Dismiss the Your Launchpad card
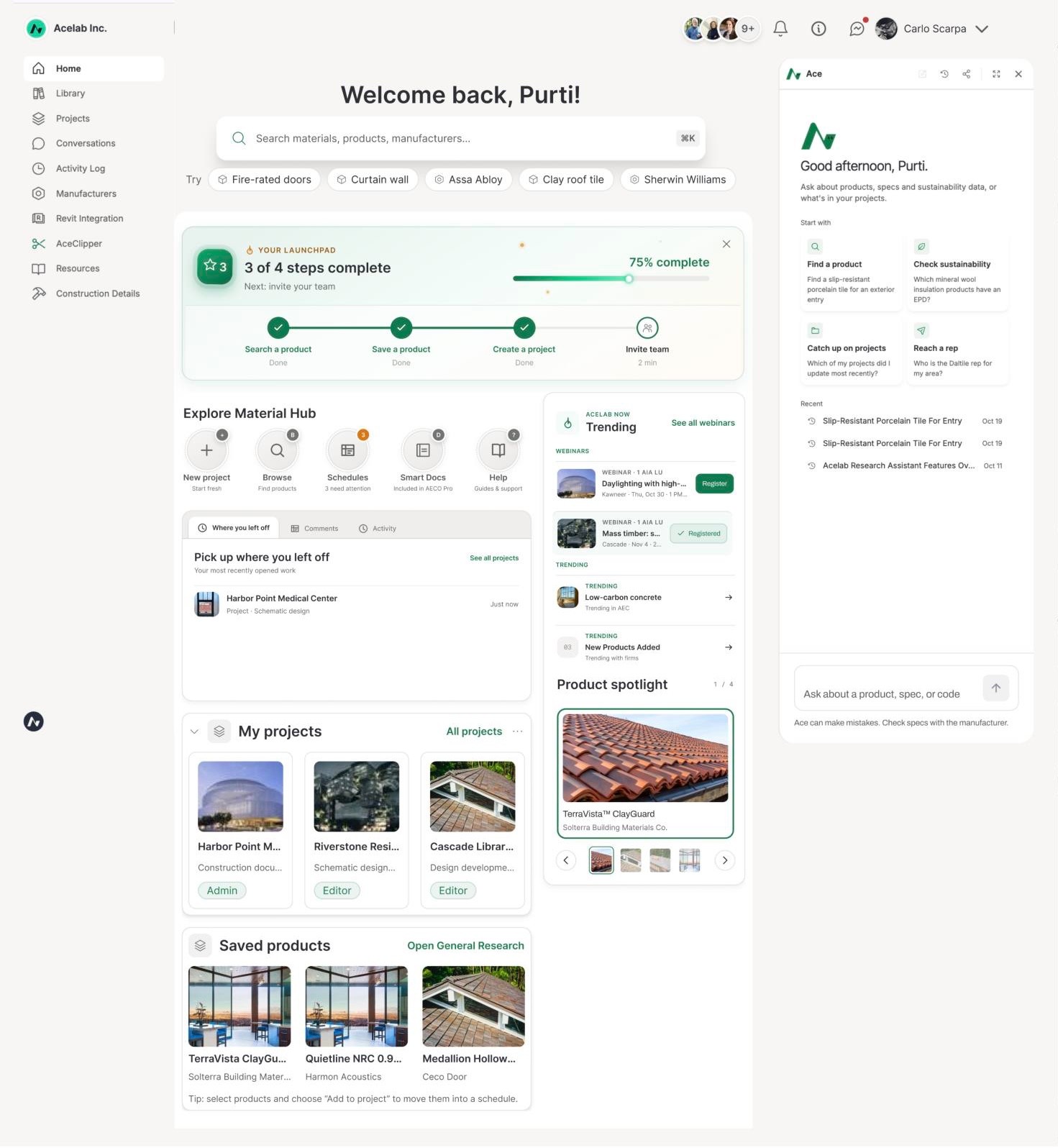Image resolution: width=1058 pixels, height=1148 pixels. [726, 244]
